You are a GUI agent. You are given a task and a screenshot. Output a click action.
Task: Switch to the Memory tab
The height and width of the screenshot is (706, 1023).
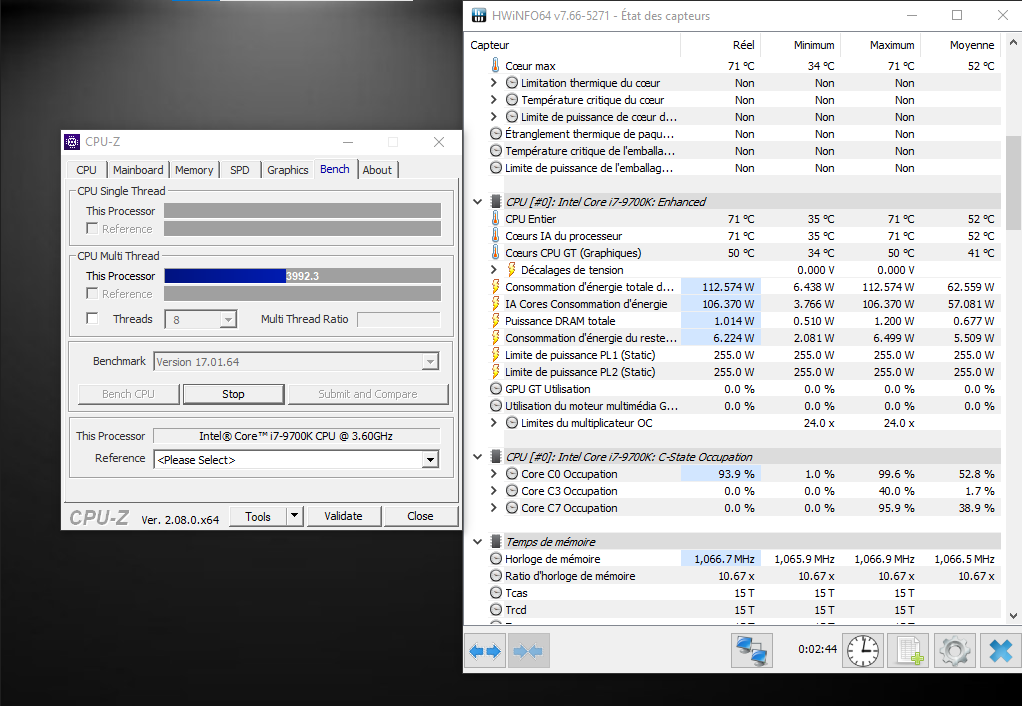(194, 170)
